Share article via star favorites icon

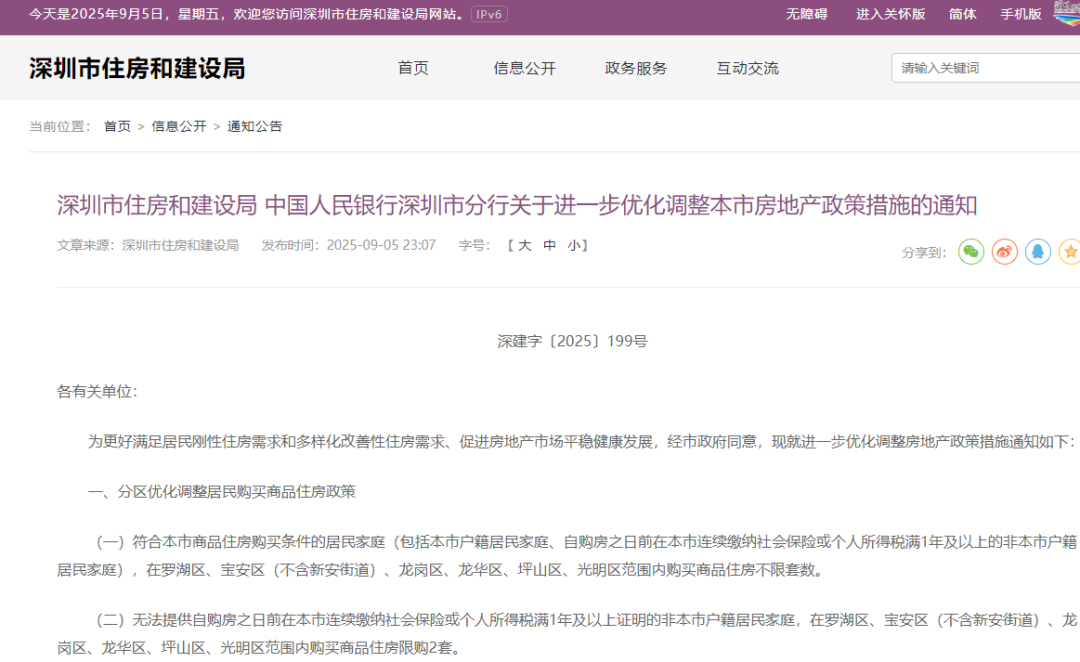1070,252
